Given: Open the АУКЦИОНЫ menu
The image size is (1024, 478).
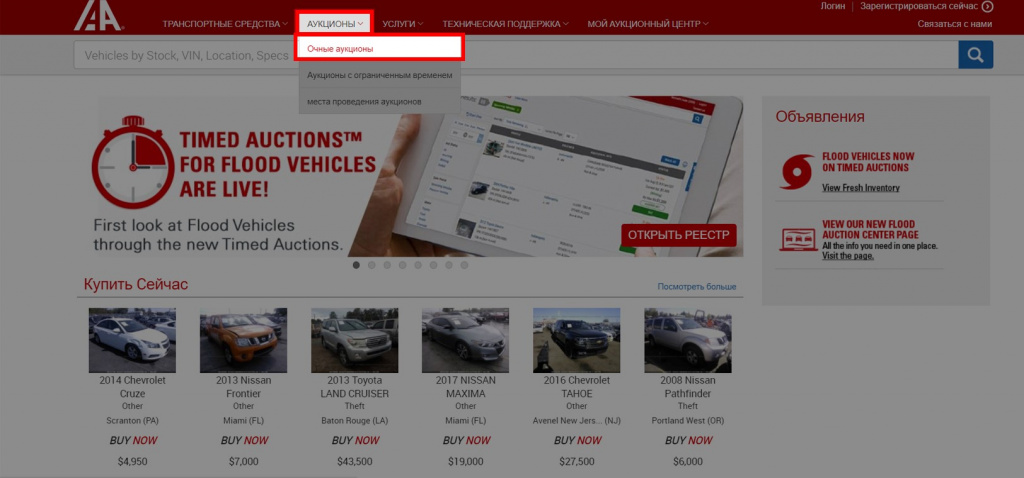Looking at the screenshot, I should click(x=334, y=24).
